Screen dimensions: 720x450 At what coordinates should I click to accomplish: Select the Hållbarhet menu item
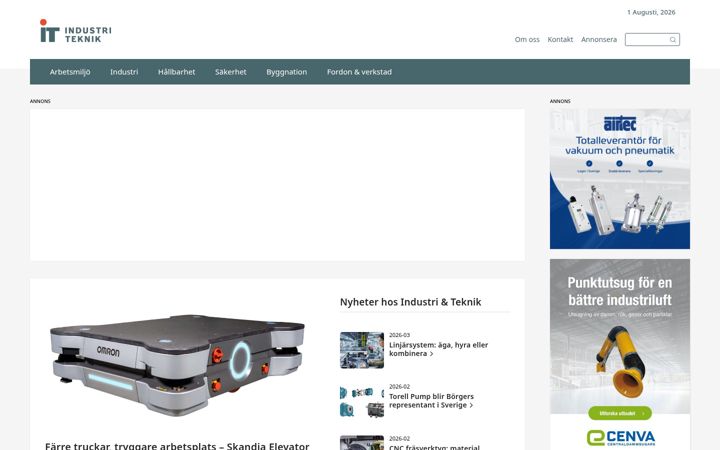176,72
